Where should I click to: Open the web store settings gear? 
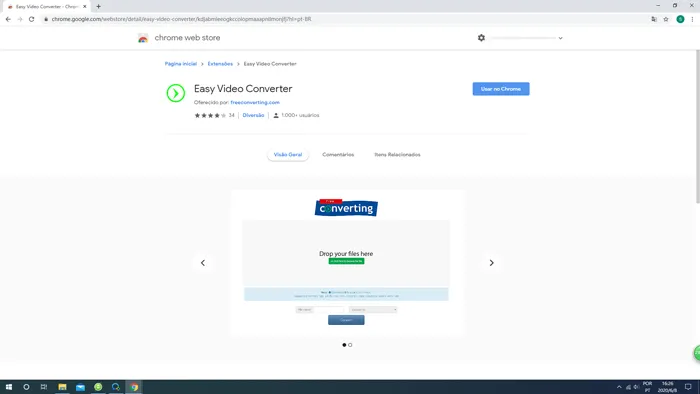click(481, 38)
